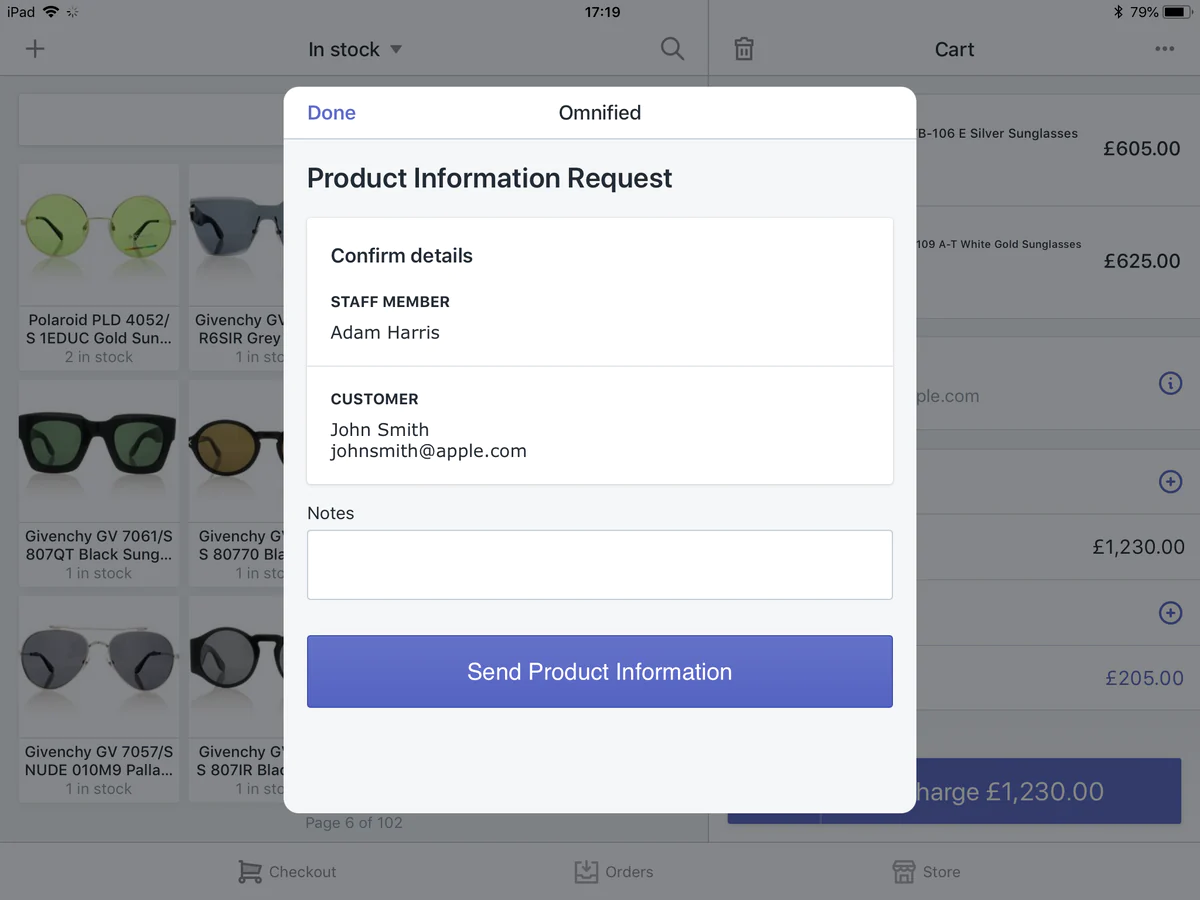Expand the In stock filter dropdown
1200x900 pixels.
tap(355, 49)
